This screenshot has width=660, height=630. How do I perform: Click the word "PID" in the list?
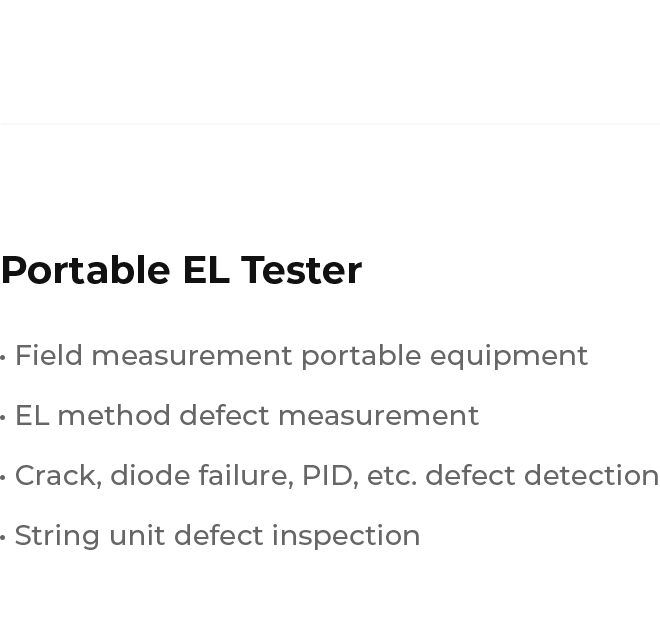tap(326, 475)
